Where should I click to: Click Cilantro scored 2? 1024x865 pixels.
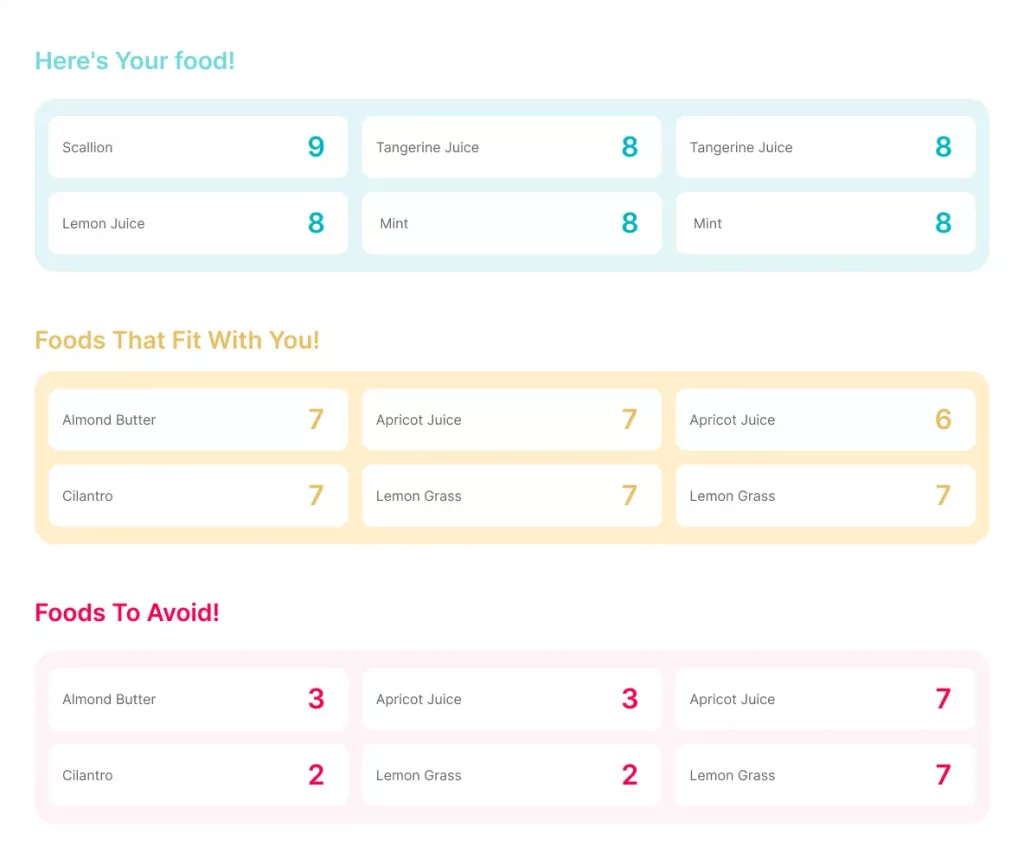pyautogui.click(x=198, y=775)
